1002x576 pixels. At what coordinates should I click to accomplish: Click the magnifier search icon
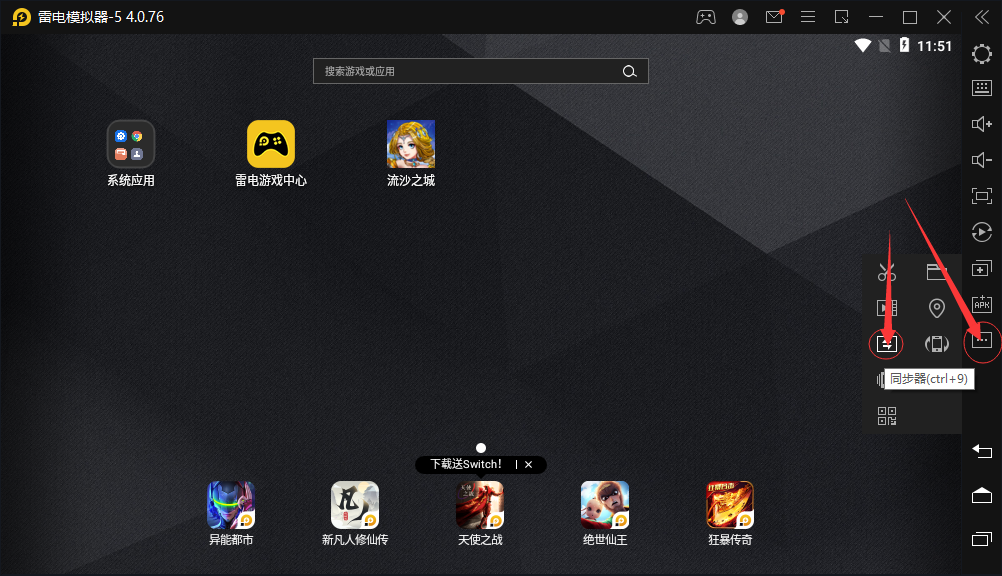629,72
